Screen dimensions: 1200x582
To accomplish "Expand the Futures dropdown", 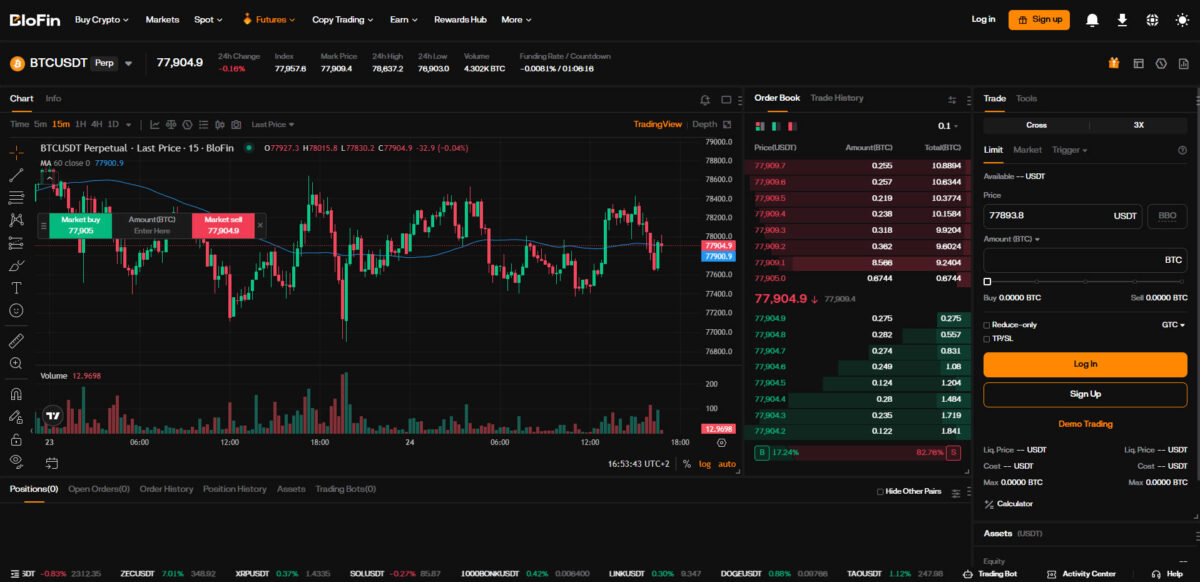I will coord(268,19).
